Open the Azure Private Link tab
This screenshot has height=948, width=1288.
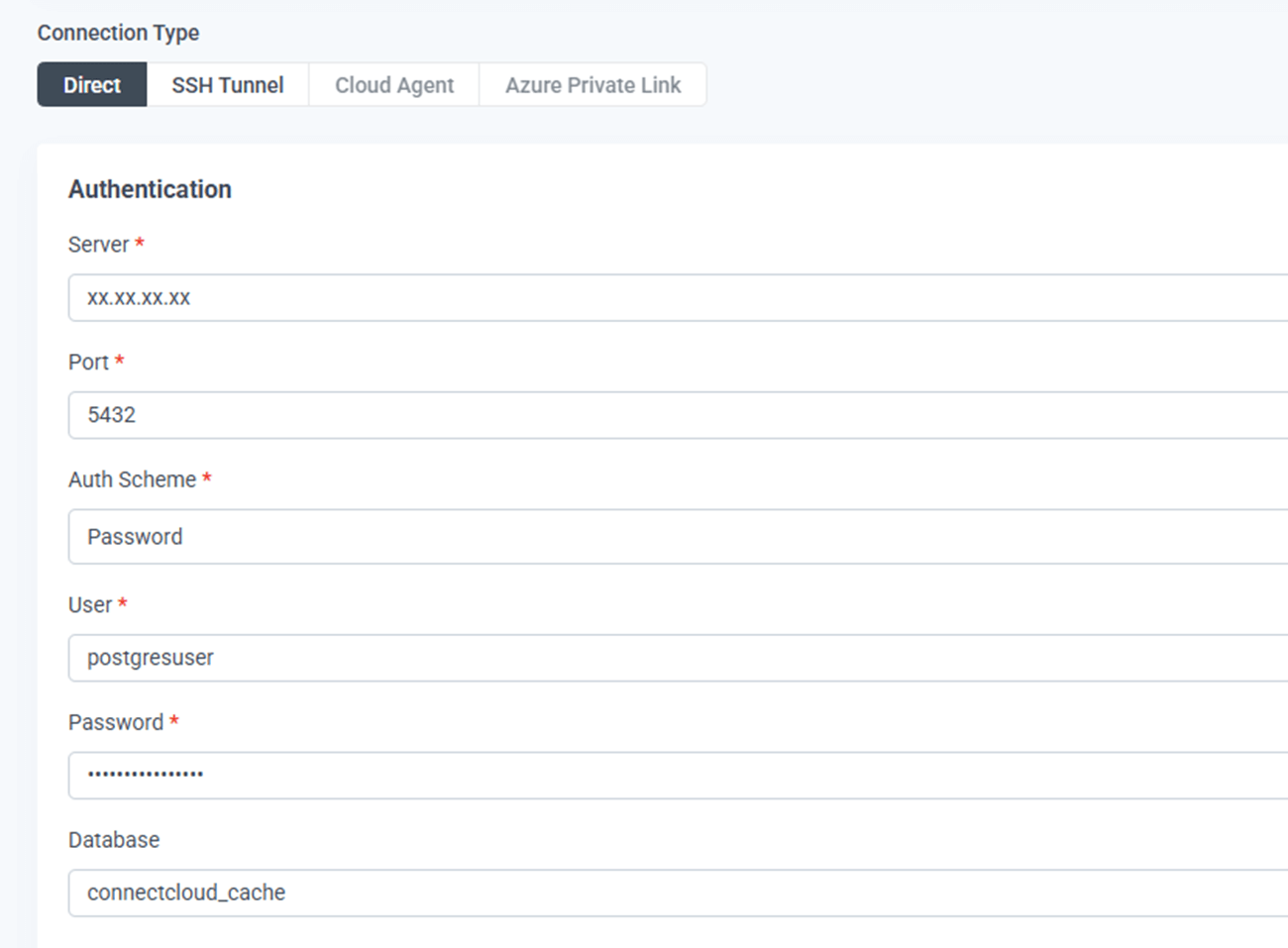tap(592, 85)
